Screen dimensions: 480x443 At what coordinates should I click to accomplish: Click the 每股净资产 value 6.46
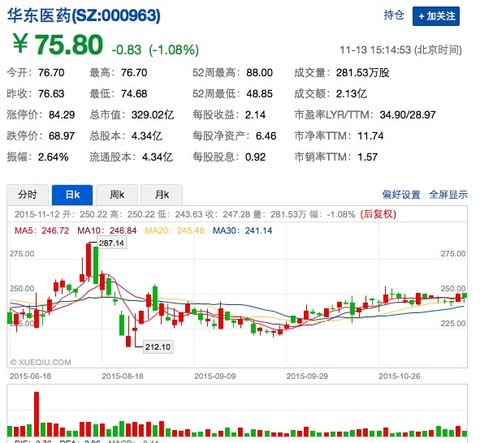(266, 136)
